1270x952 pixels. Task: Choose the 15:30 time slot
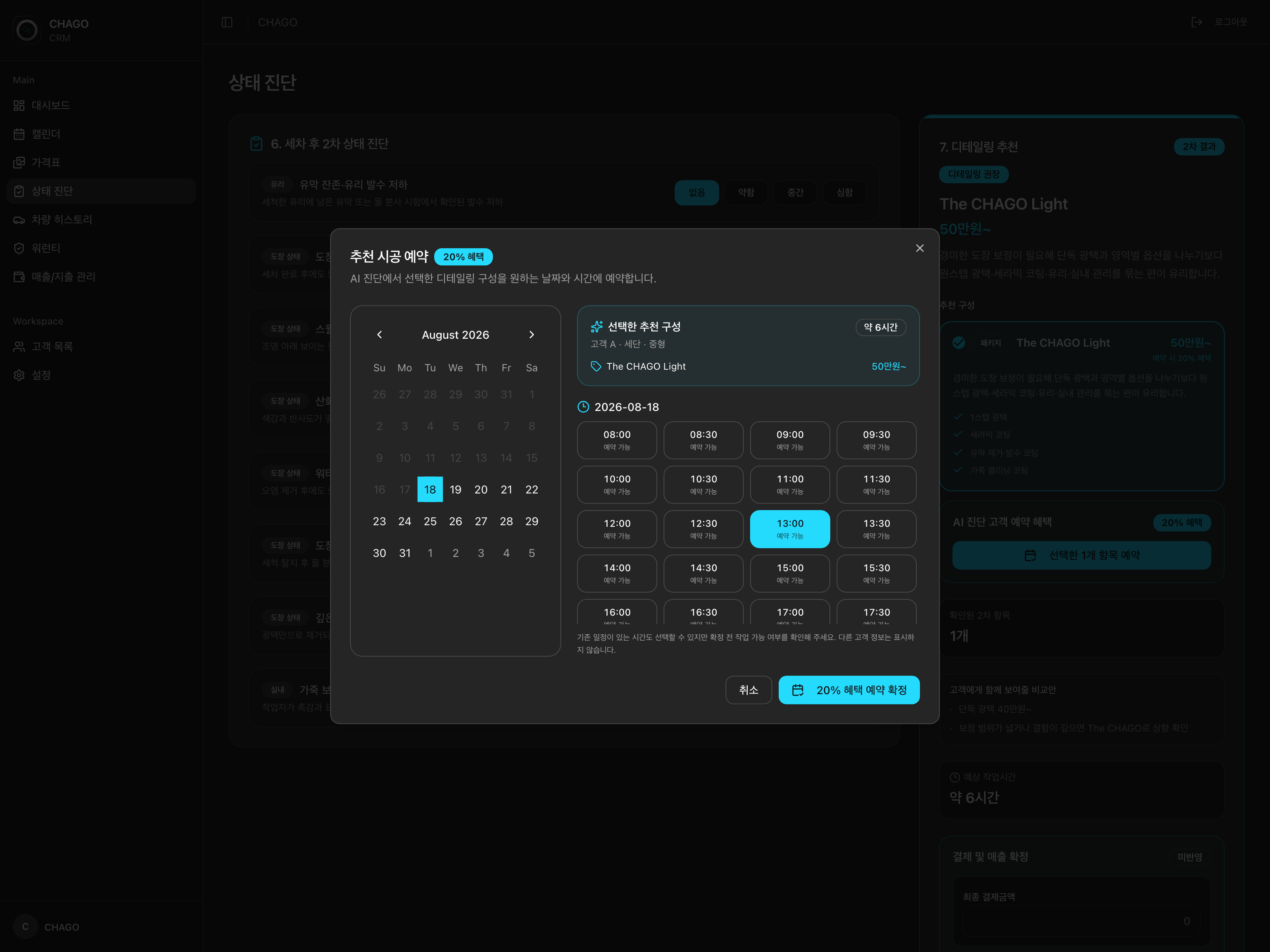tap(876, 573)
